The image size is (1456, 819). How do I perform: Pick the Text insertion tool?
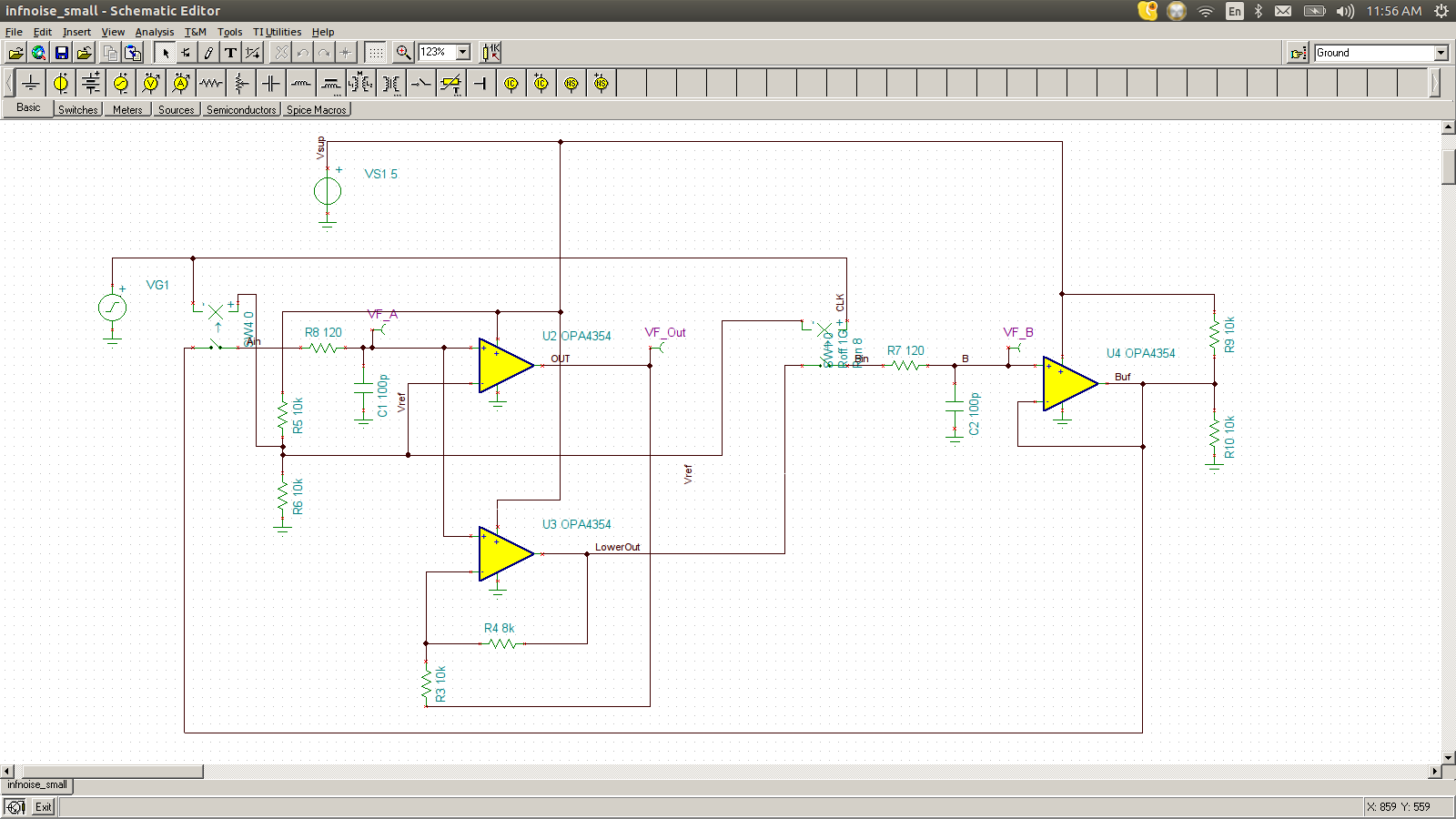230,53
